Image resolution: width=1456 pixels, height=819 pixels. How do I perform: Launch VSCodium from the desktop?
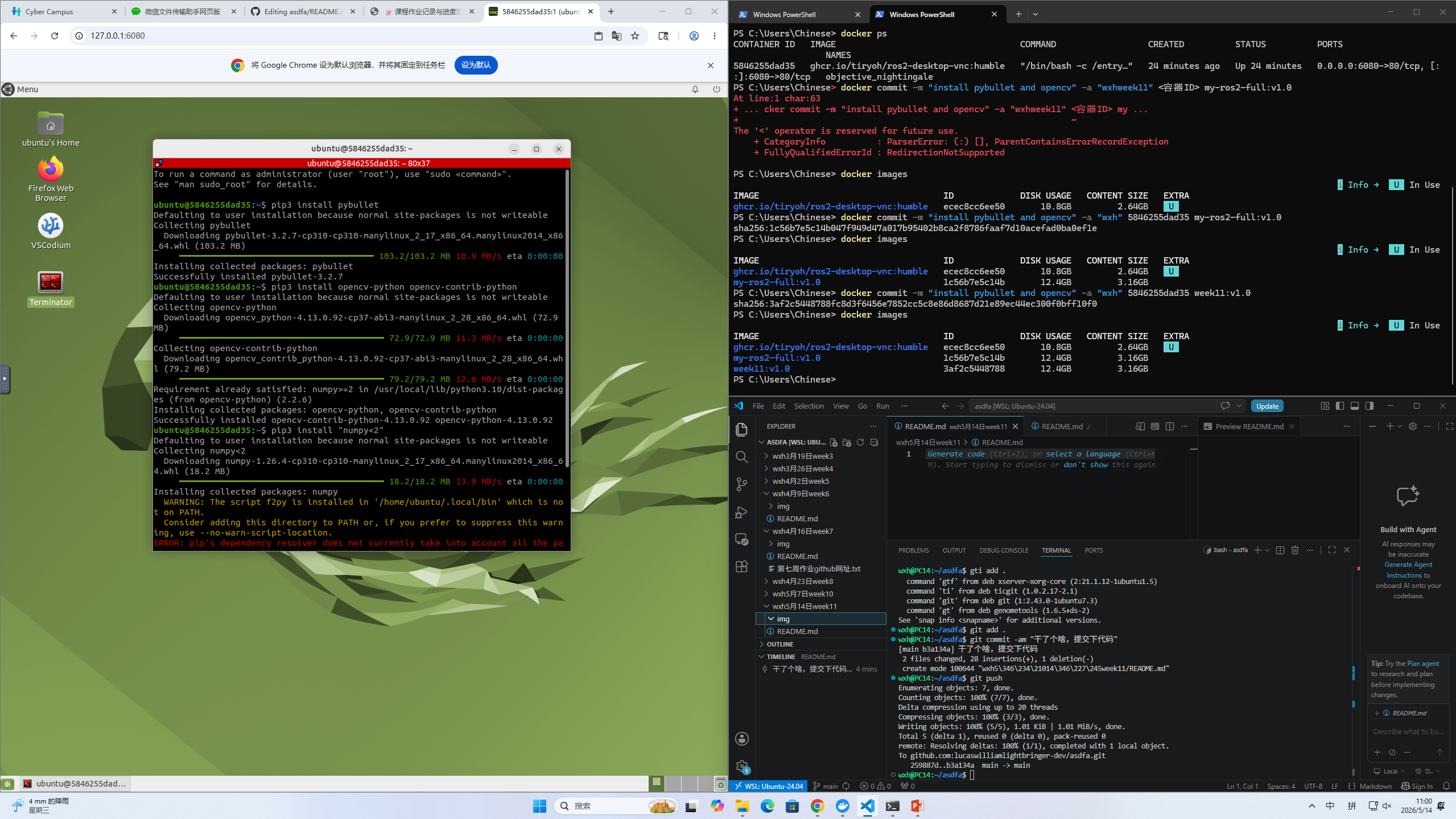point(51,232)
